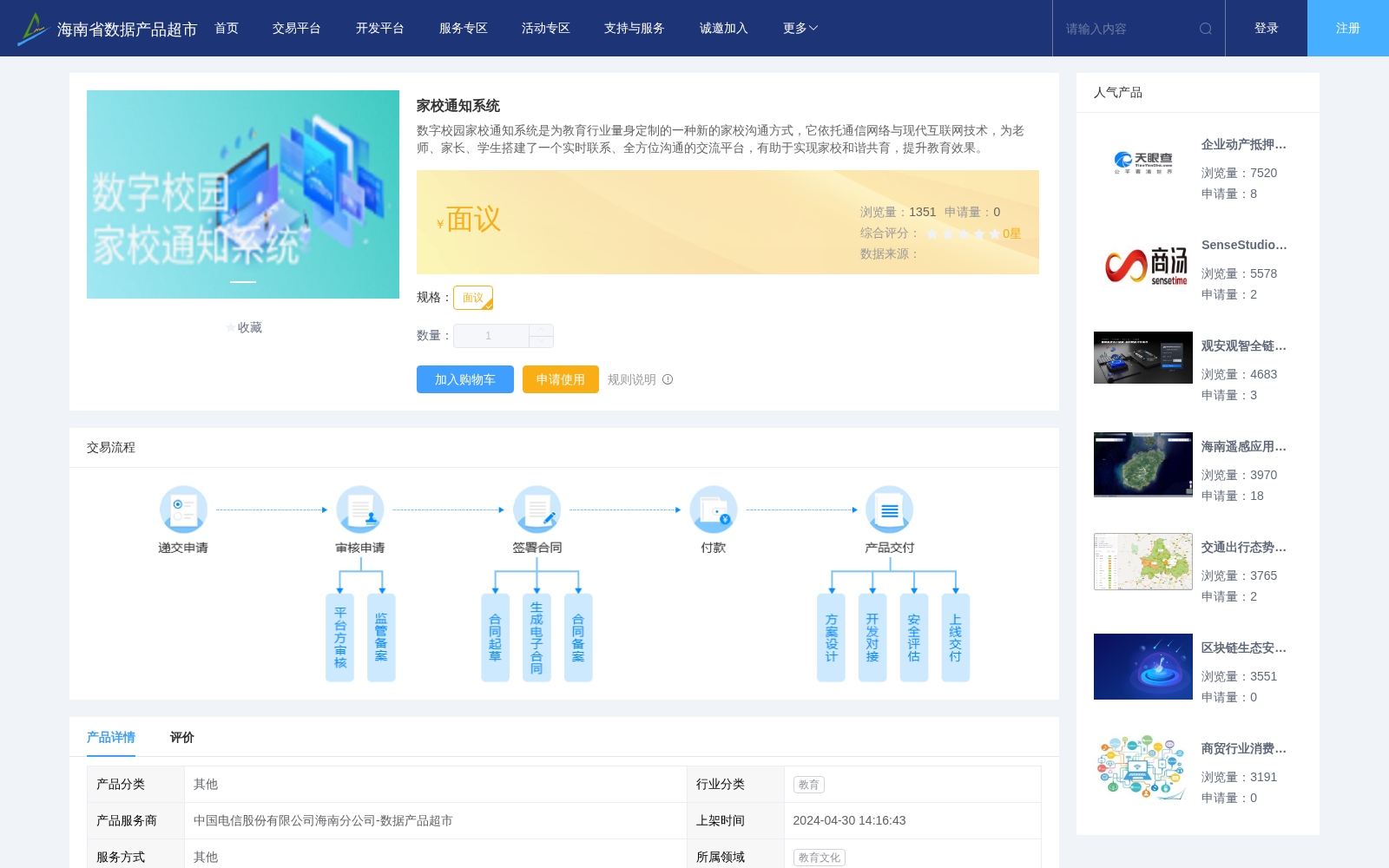This screenshot has height=868, width=1389.
Task: Open the 区块链生态安 product title
Action: (x=1244, y=648)
